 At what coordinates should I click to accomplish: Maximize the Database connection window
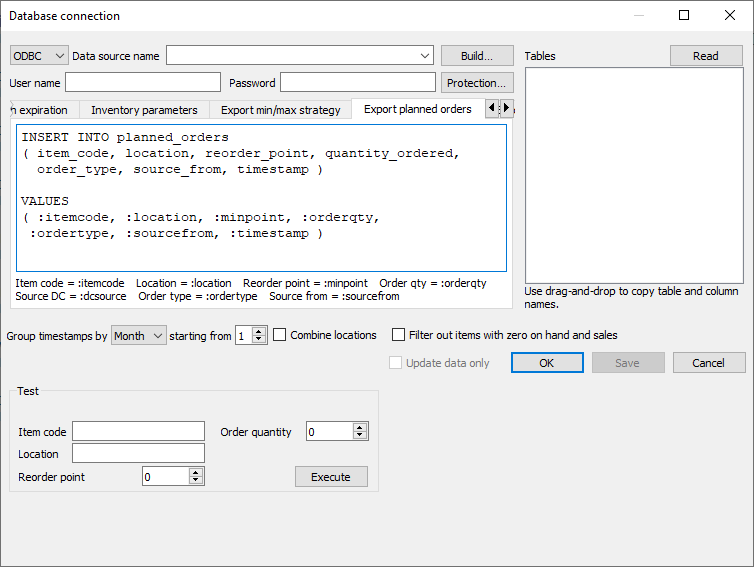tap(684, 15)
